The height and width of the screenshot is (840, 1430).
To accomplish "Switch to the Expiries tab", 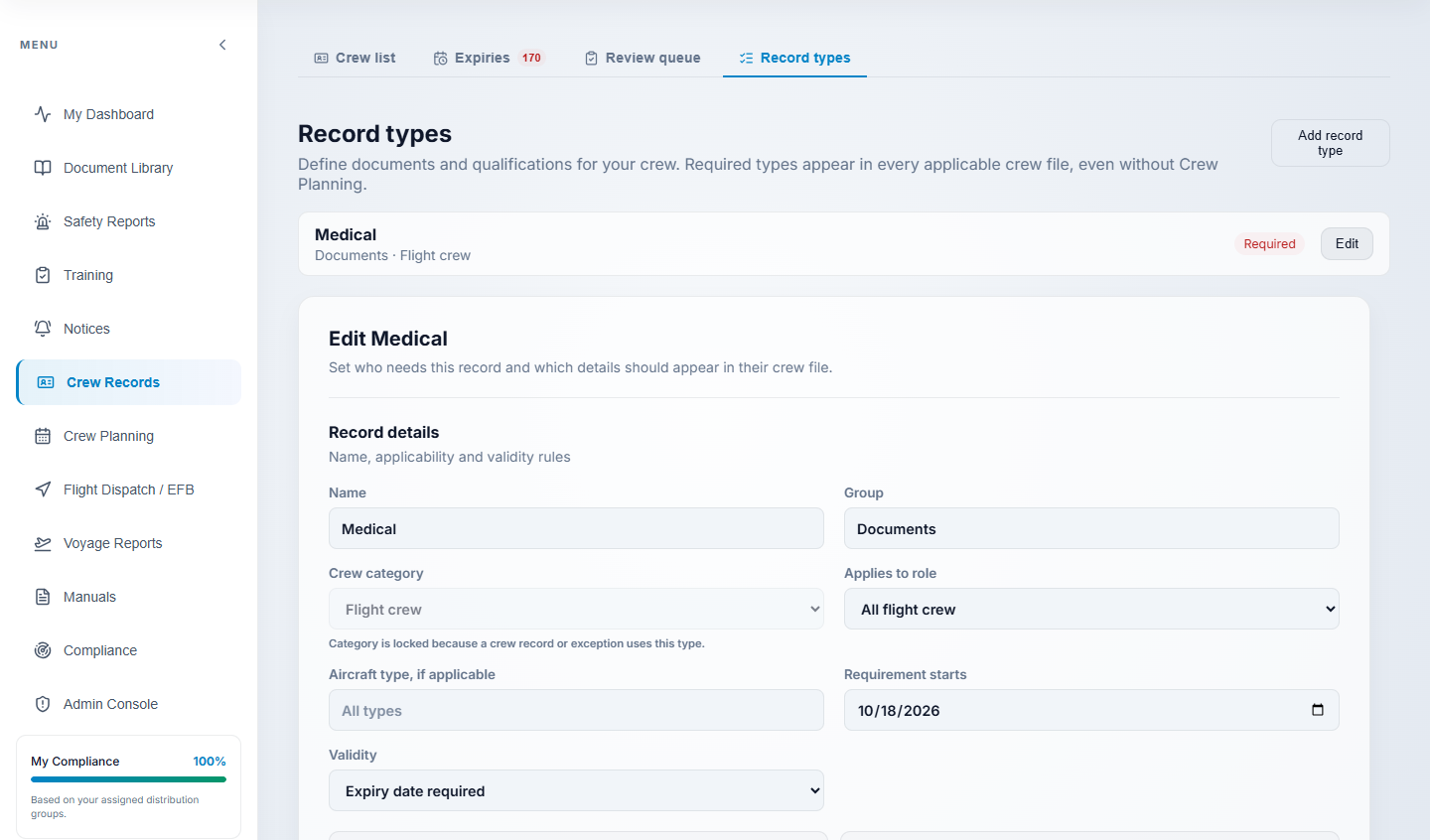I will pos(489,58).
